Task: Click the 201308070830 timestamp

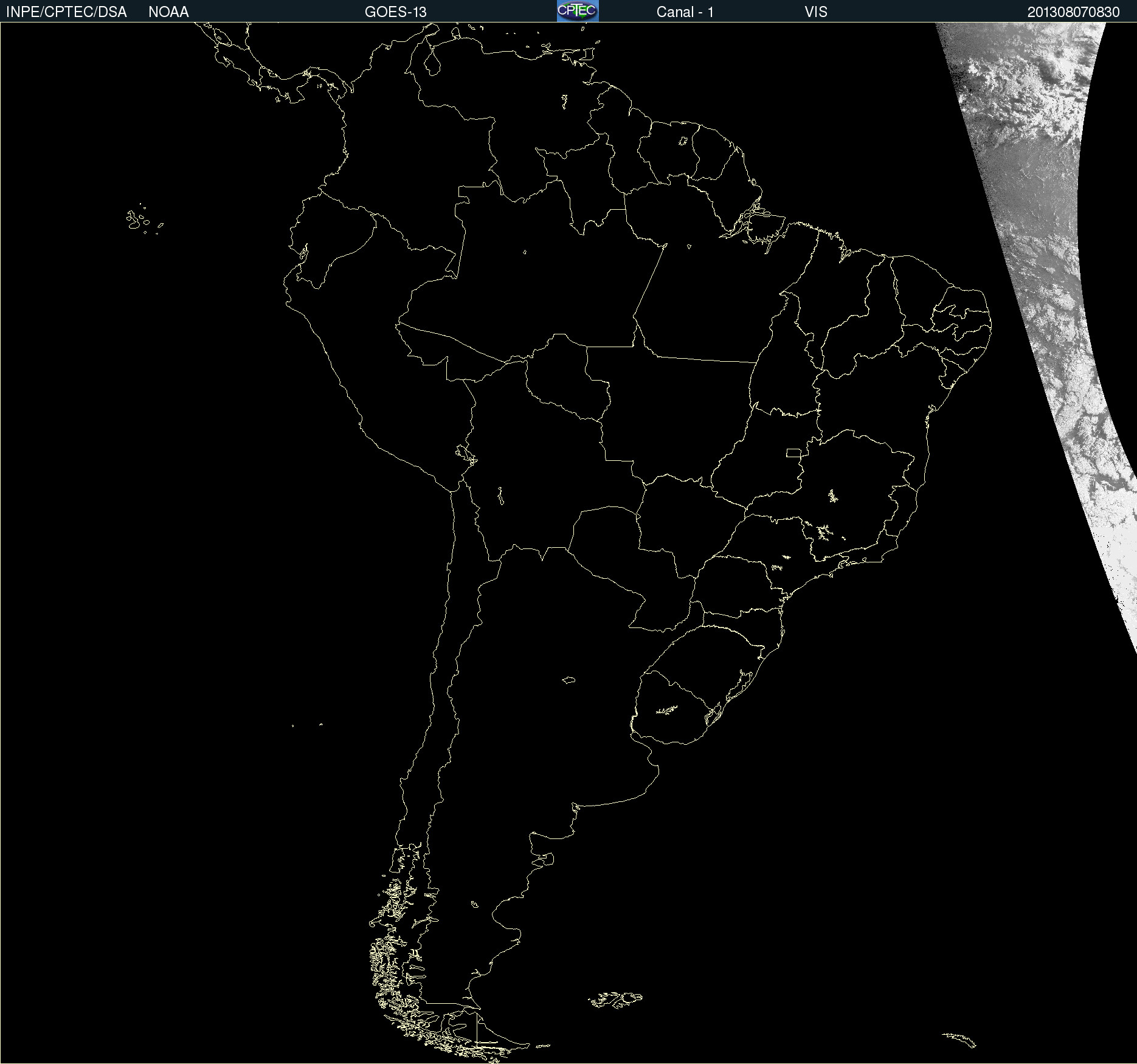Action: coord(1074,12)
